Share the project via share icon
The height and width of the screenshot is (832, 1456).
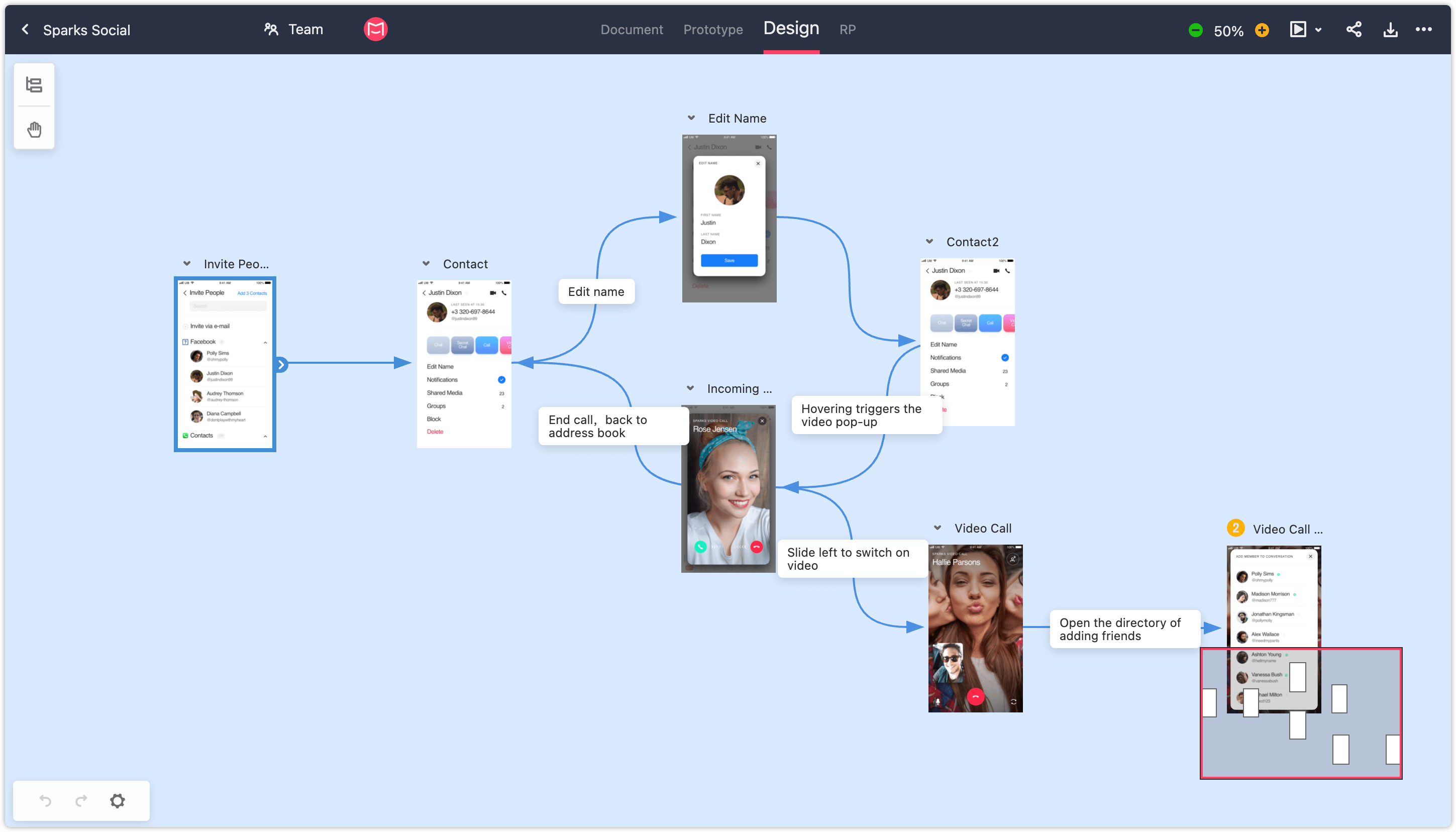(x=1353, y=30)
